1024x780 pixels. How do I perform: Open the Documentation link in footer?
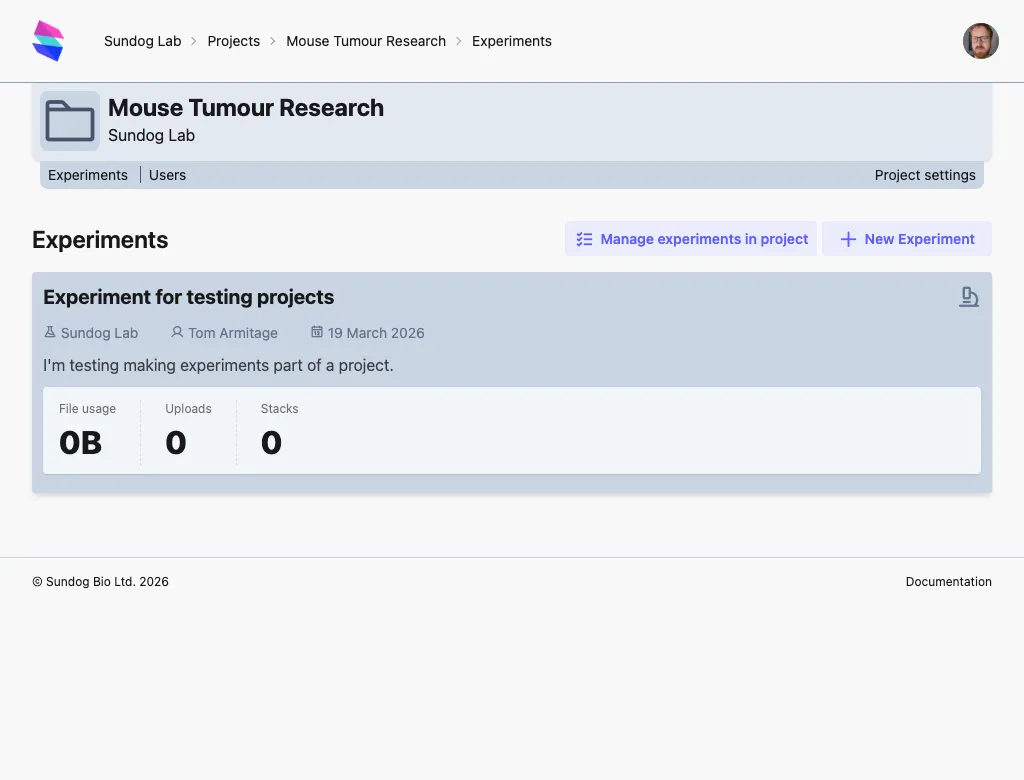pyautogui.click(x=948, y=581)
